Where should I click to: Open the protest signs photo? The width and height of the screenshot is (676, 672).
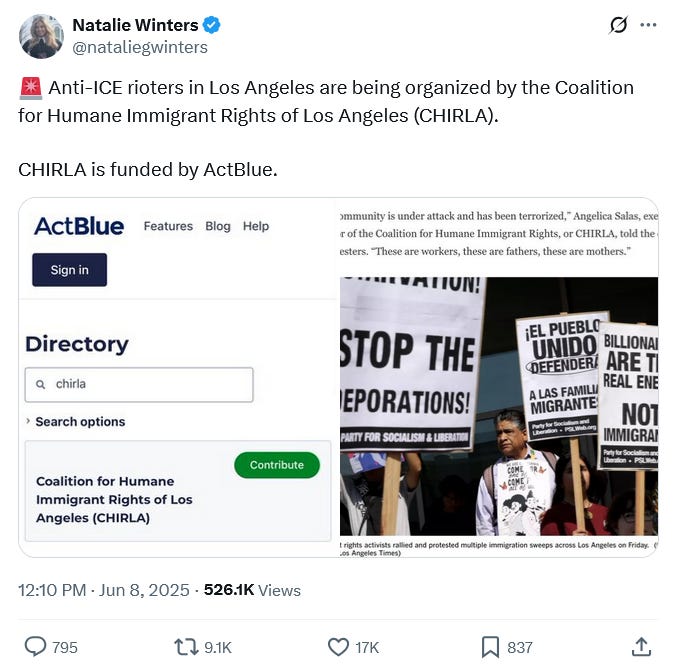pyautogui.click(x=499, y=406)
